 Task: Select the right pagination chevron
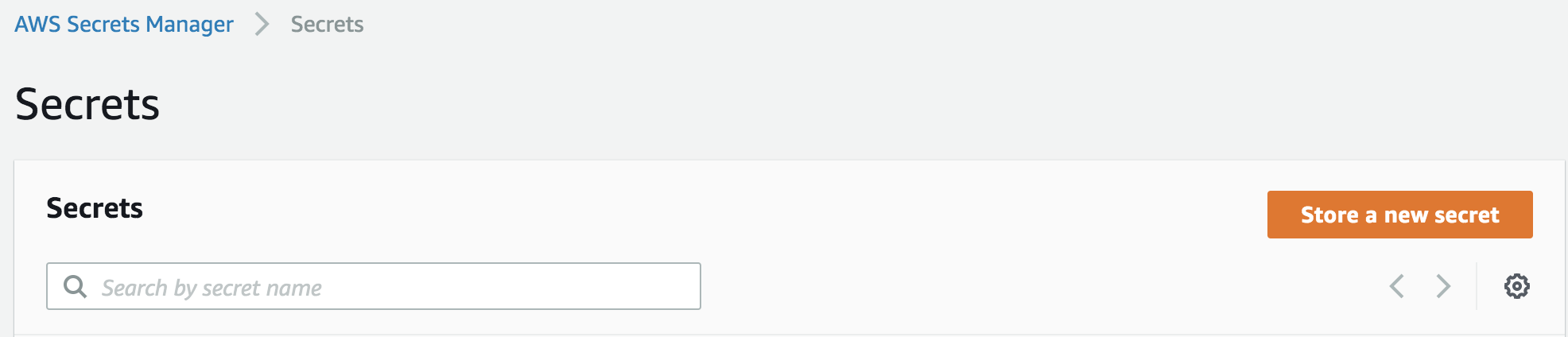point(1443,286)
